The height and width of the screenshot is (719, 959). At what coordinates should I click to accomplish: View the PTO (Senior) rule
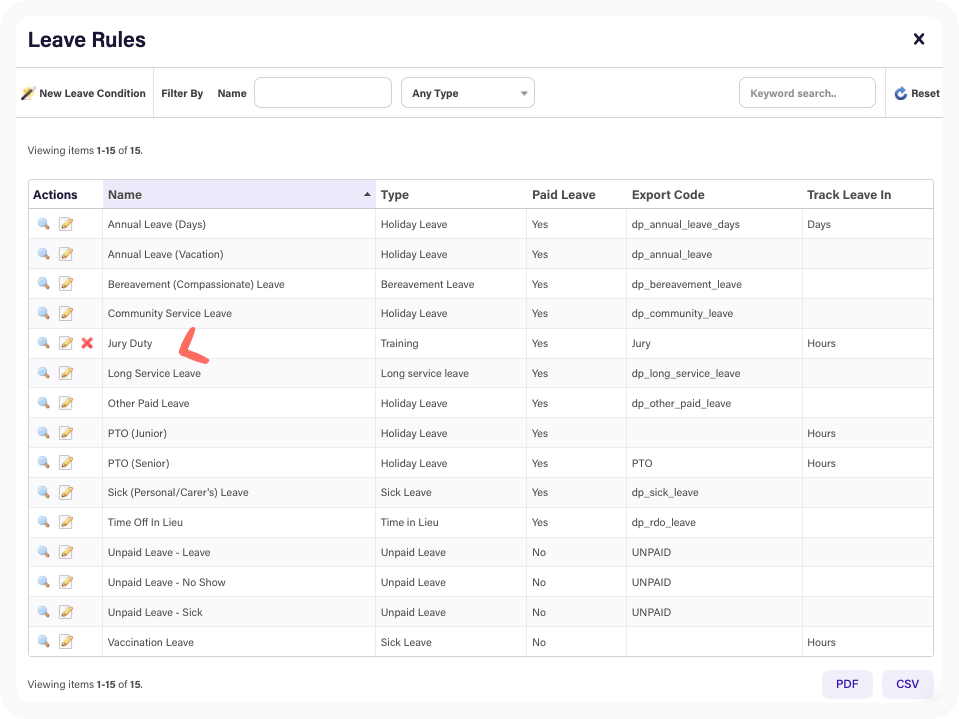[x=43, y=463]
